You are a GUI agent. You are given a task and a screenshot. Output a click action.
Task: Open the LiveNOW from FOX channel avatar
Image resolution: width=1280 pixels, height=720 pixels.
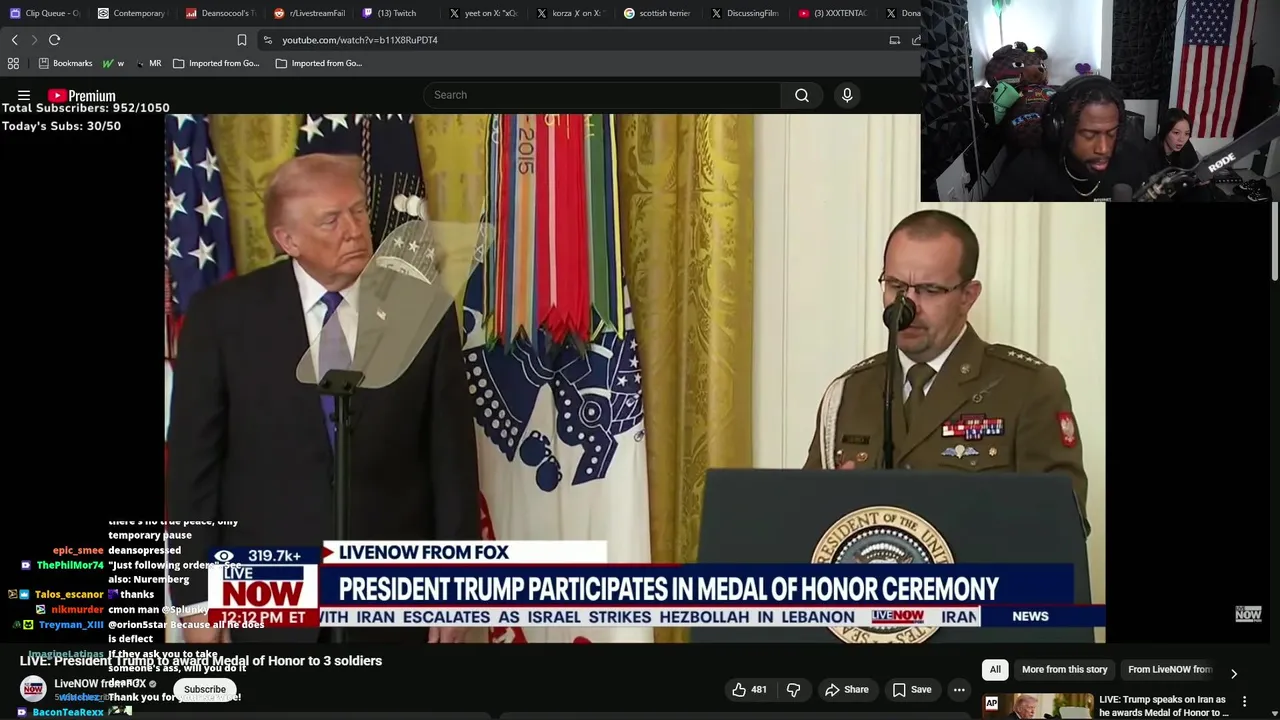click(x=34, y=689)
